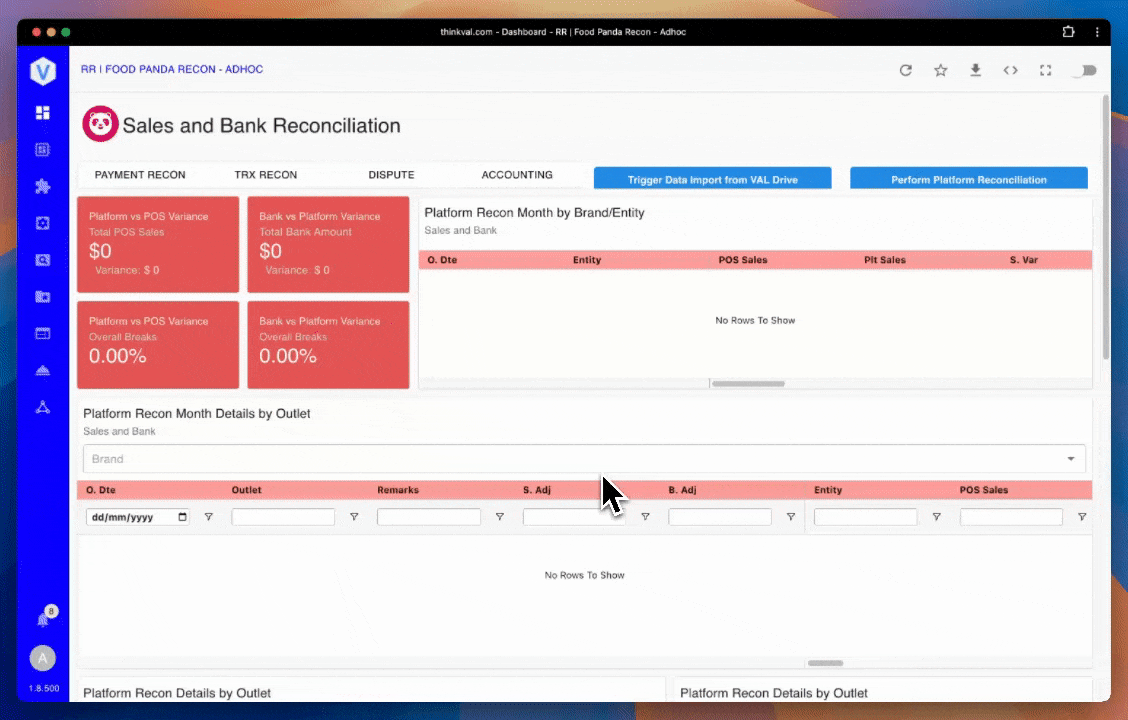This screenshot has width=1128, height=720.
Task: Open the embed code brackets icon
Action: click(1011, 70)
